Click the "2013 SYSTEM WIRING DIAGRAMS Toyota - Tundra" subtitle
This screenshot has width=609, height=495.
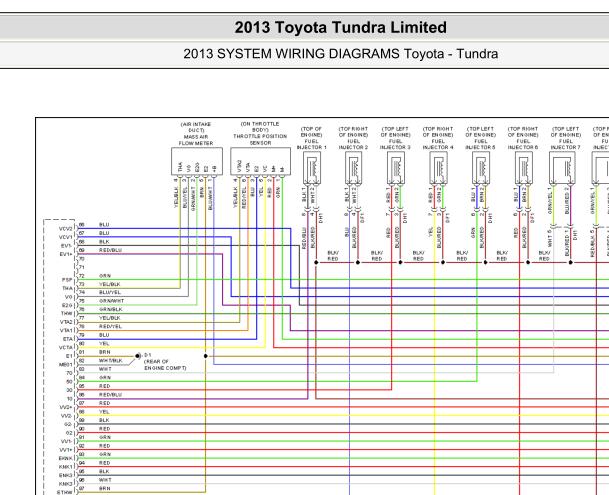[x=341, y=54]
